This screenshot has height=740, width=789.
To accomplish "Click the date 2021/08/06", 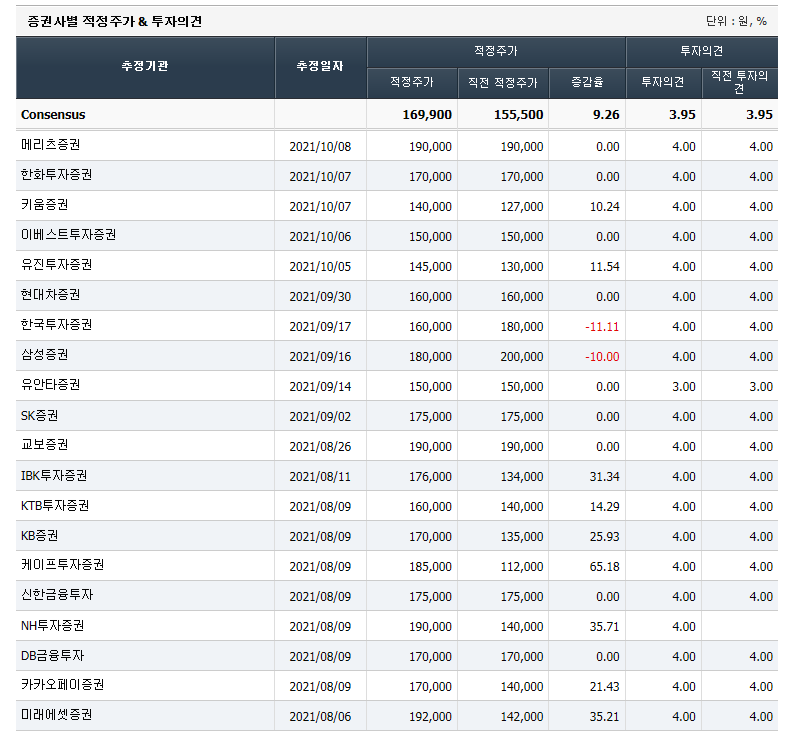I will 320,717.
